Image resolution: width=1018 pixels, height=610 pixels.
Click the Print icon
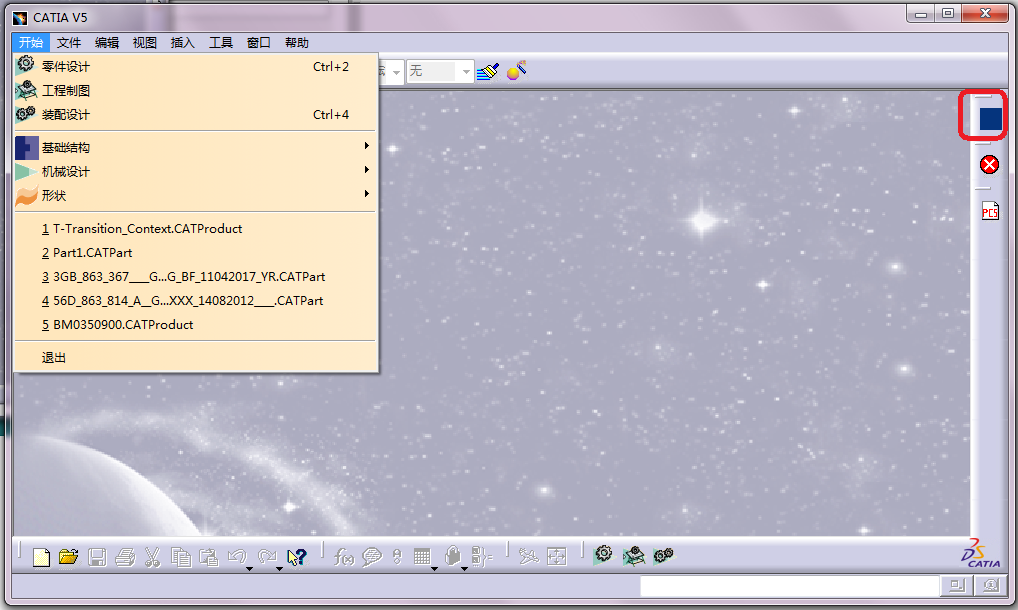pyautogui.click(x=125, y=557)
